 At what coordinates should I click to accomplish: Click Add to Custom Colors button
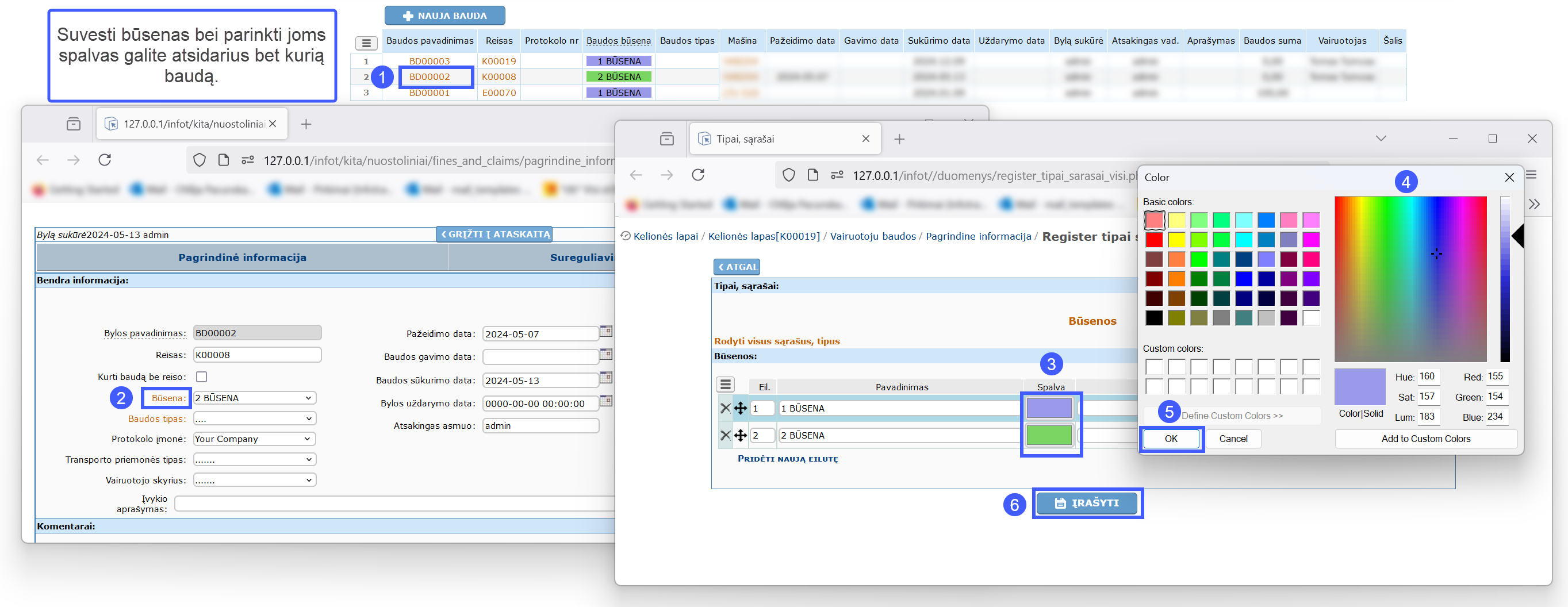point(1425,439)
